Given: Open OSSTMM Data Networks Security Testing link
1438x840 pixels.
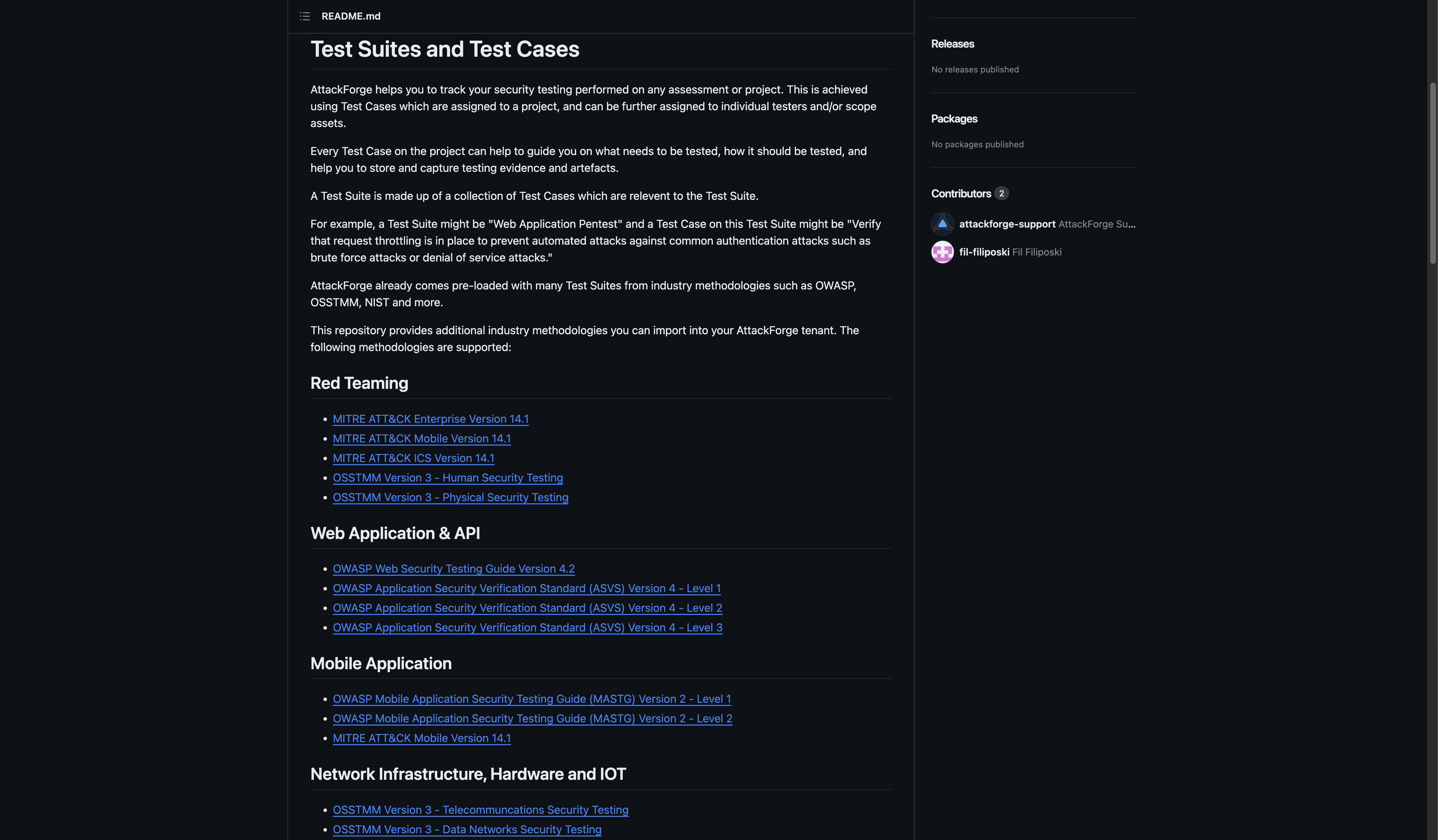Looking at the screenshot, I should click(467, 829).
